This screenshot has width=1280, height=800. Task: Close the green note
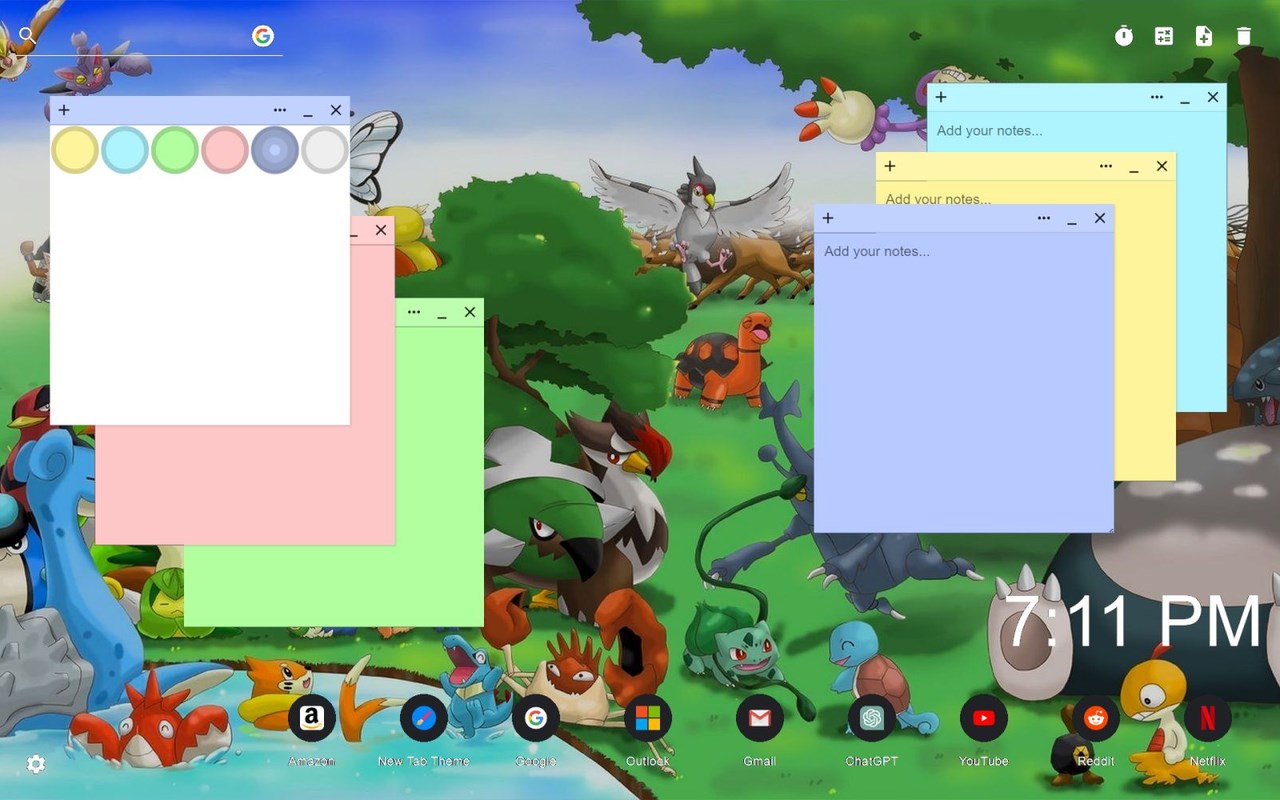point(470,312)
